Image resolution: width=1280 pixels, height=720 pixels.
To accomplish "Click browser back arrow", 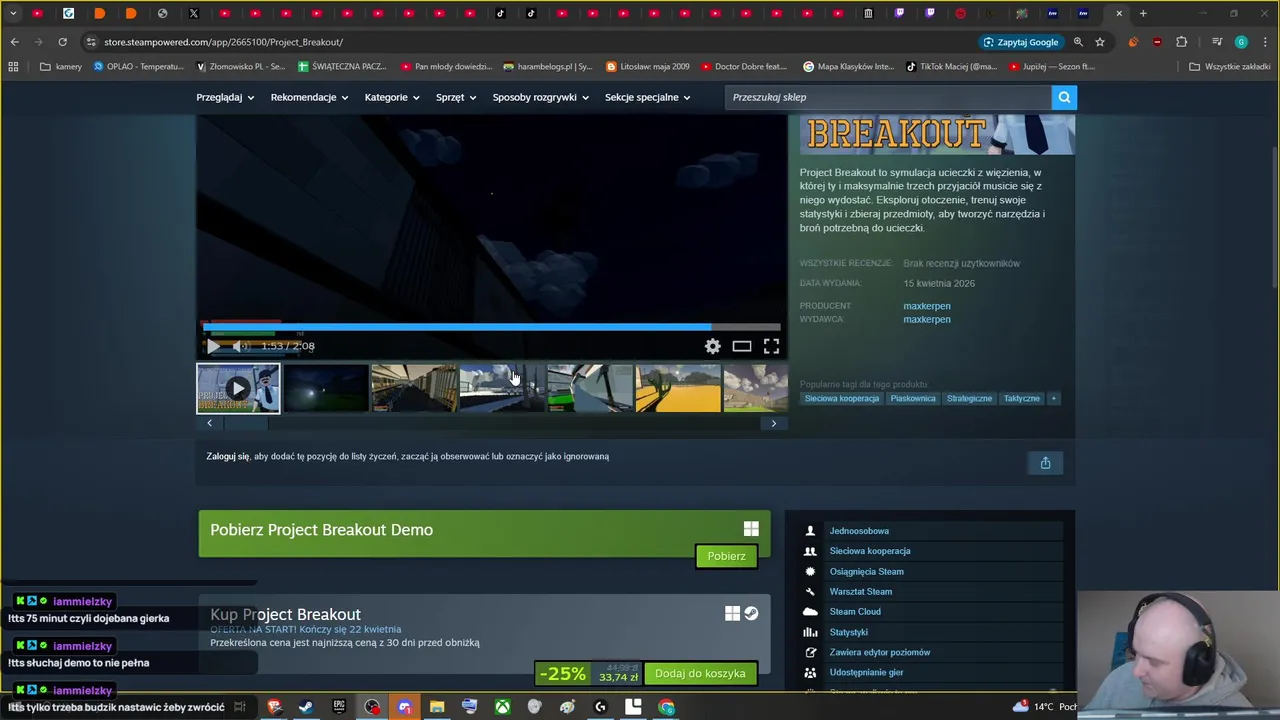I will pyautogui.click(x=14, y=42).
